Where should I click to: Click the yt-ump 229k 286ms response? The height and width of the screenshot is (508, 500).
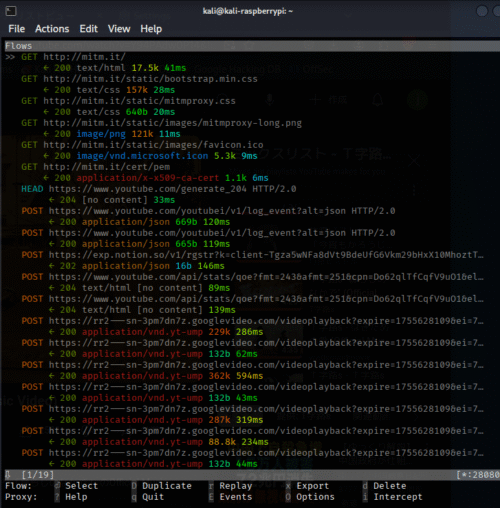[x=156, y=332]
